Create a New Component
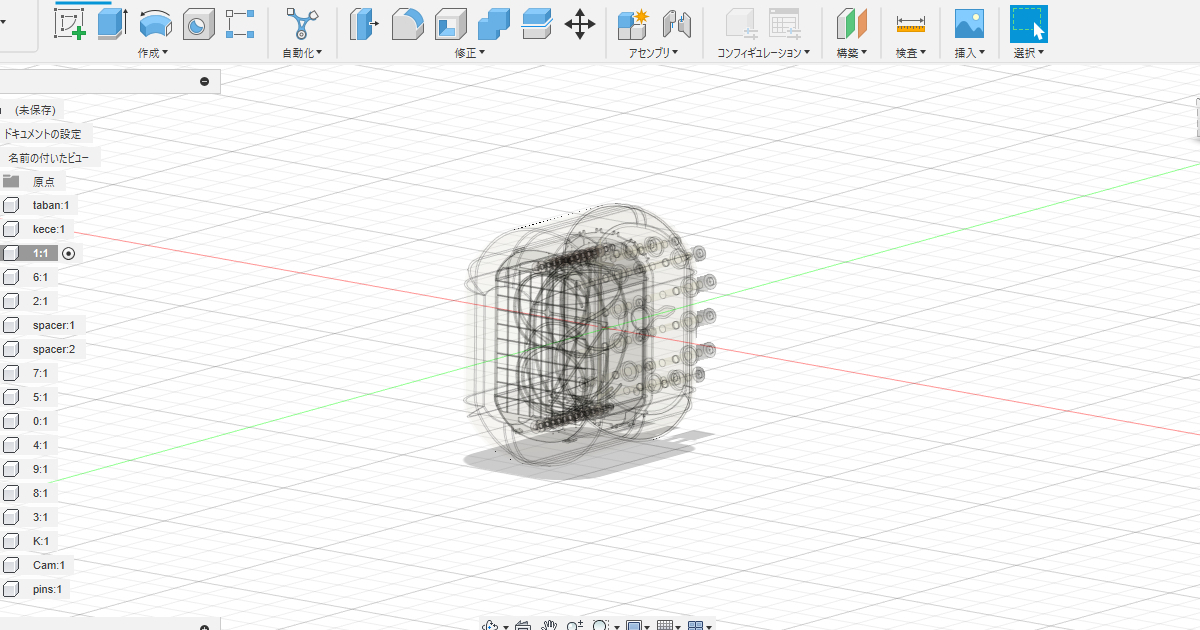The width and height of the screenshot is (1200, 630). pos(633,23)
